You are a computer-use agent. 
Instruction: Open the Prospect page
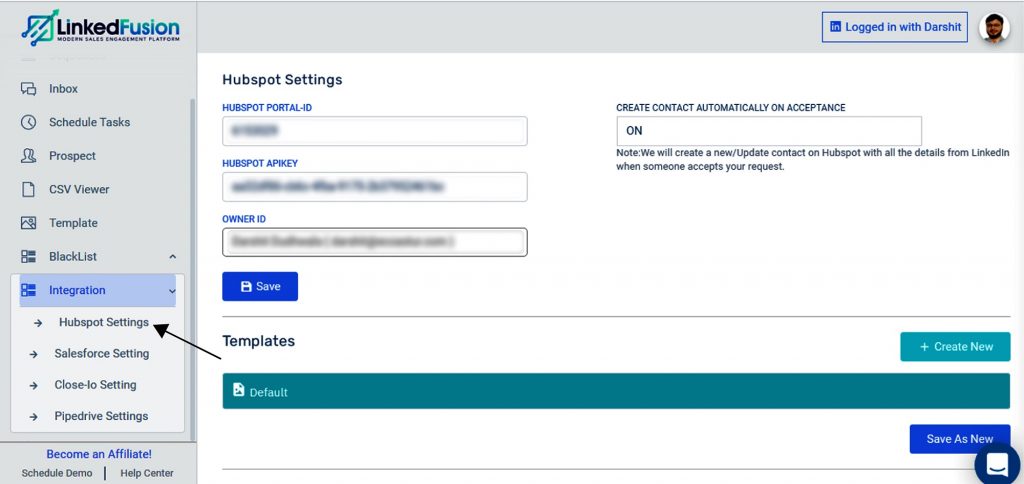click(x=72, y=156)
